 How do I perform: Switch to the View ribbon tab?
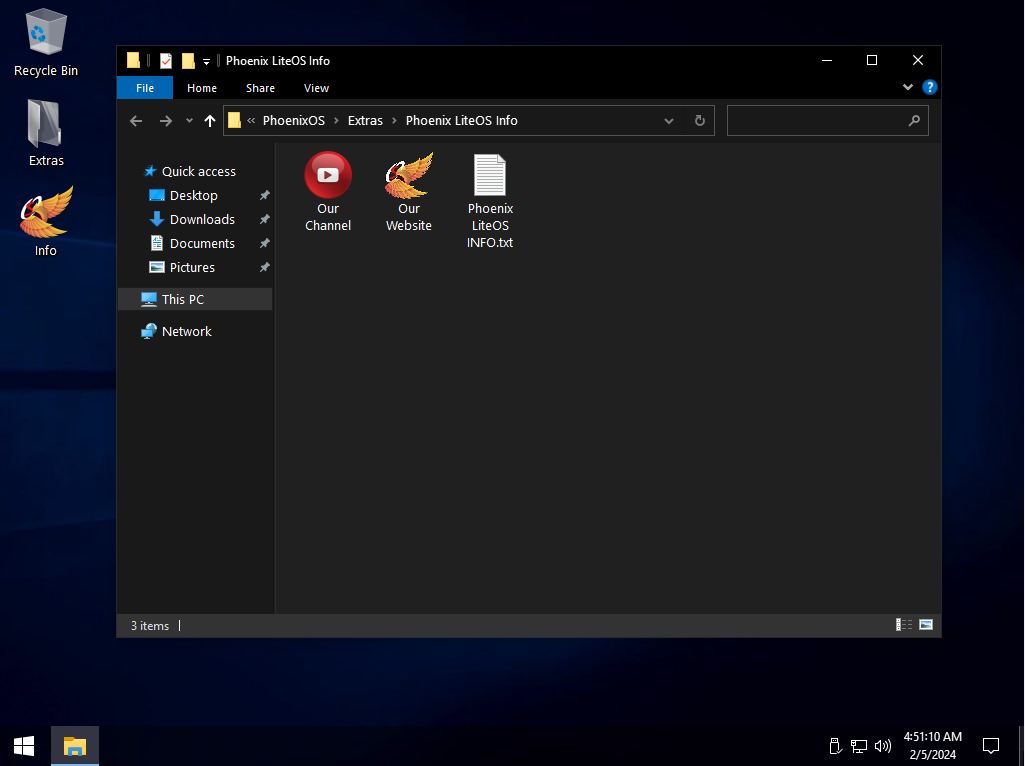pyautogui.click(x=316, y=88)
